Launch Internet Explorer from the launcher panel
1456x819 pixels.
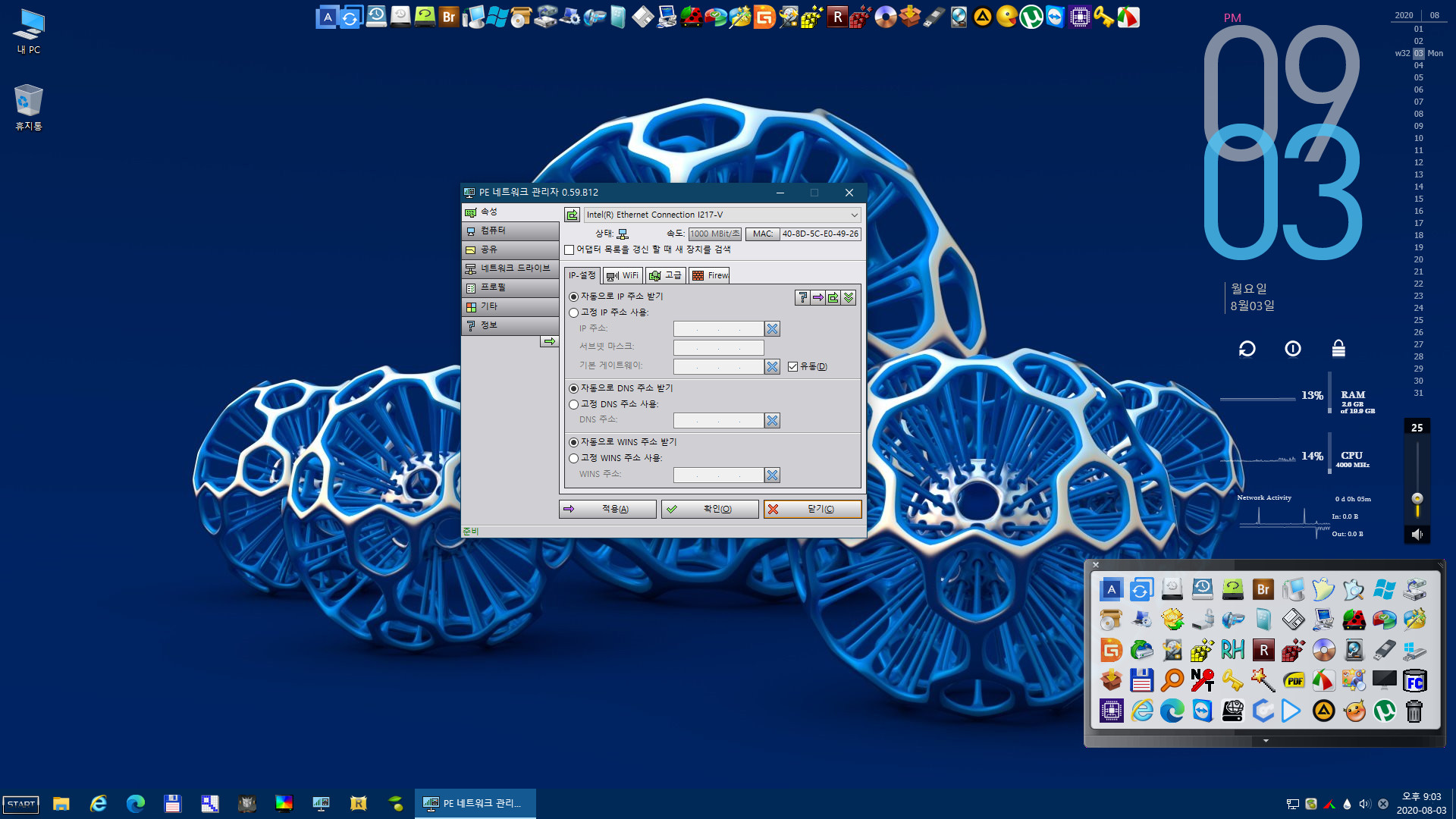(x=1141, y=711)
